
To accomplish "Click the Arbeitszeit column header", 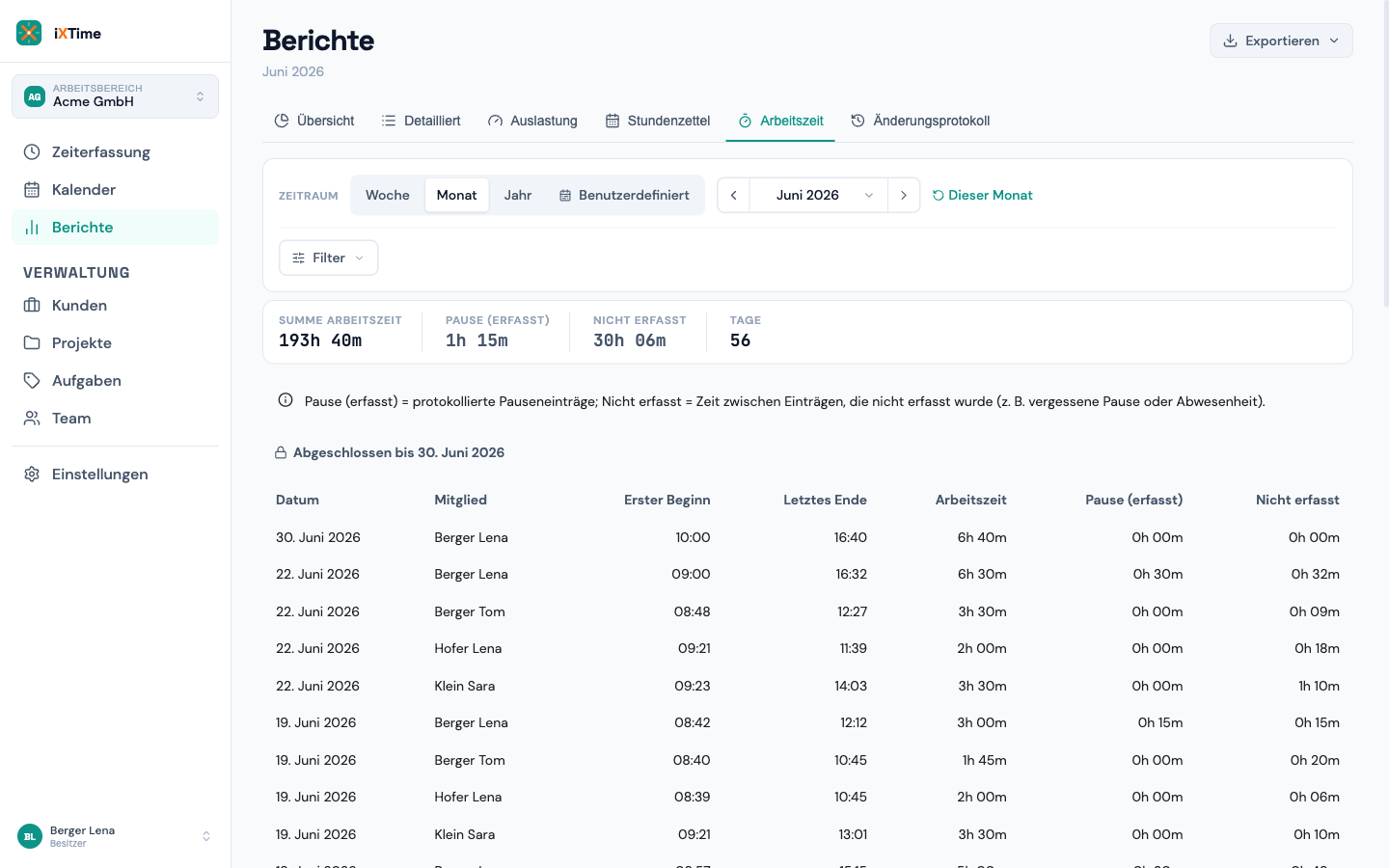I will (x=970, y=500).
